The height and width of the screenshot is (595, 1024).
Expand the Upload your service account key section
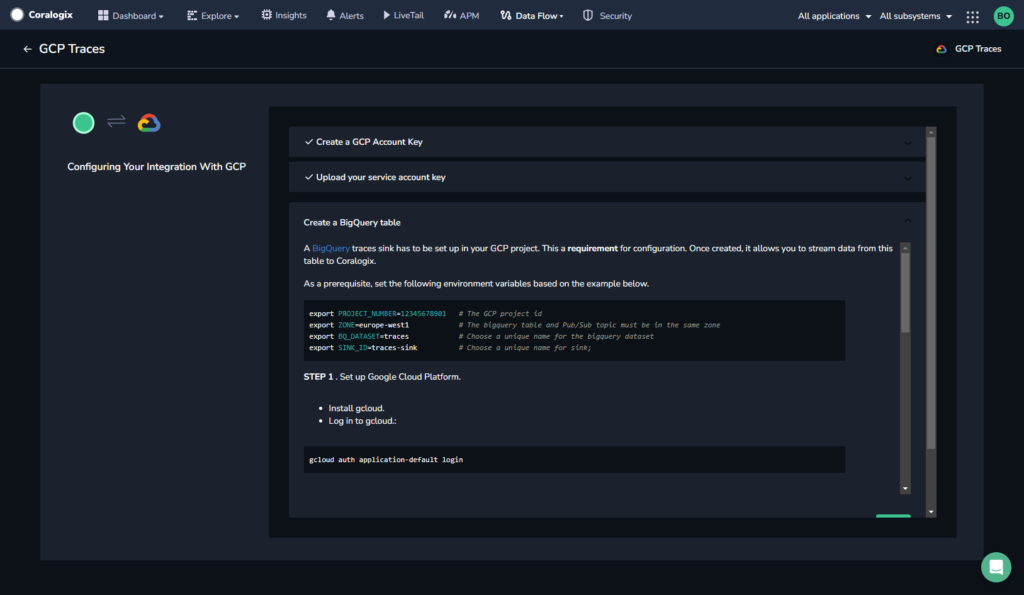tap(607, 177)
